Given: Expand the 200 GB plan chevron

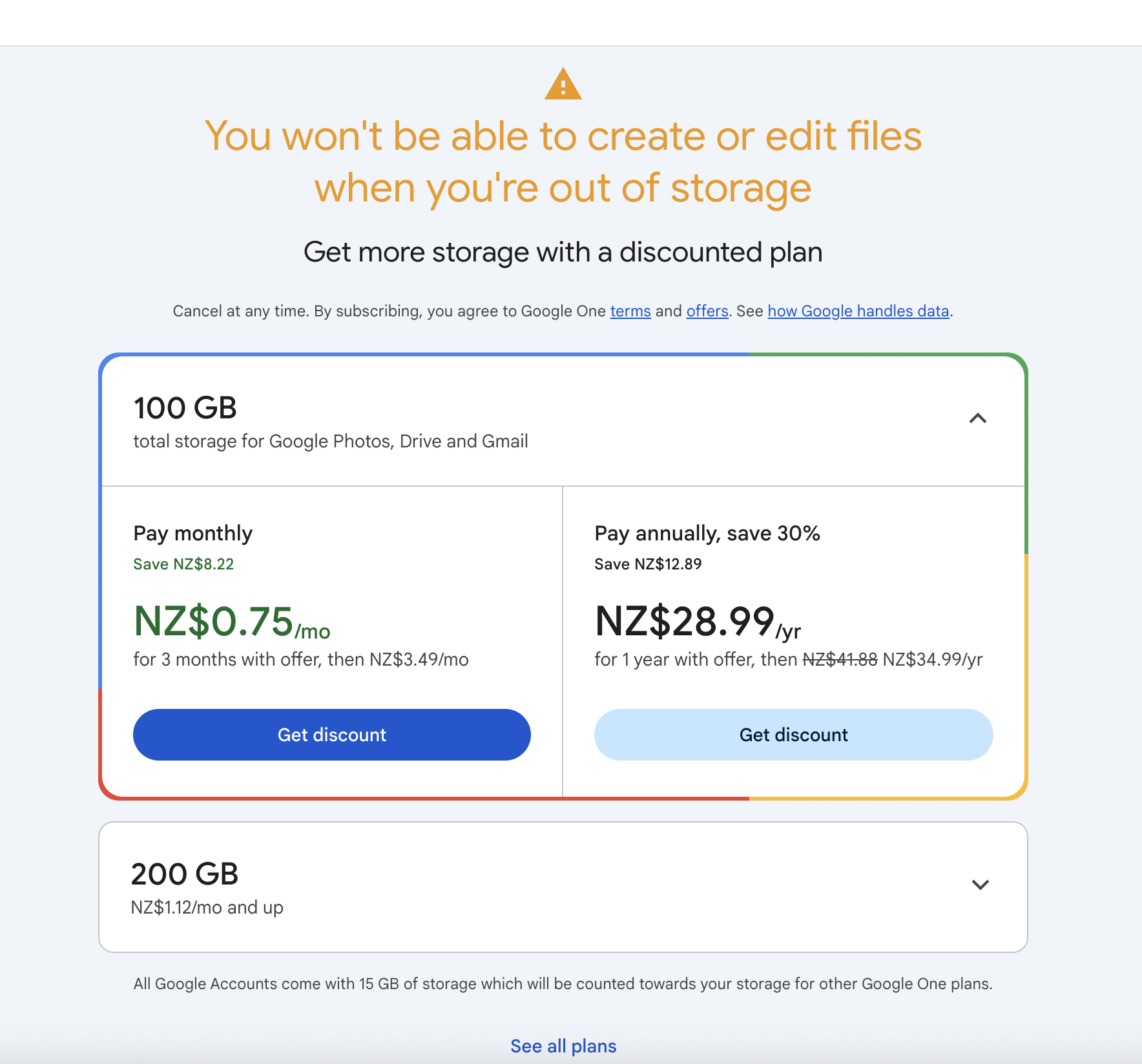Looking at the screenshot, I should [981, 885].
